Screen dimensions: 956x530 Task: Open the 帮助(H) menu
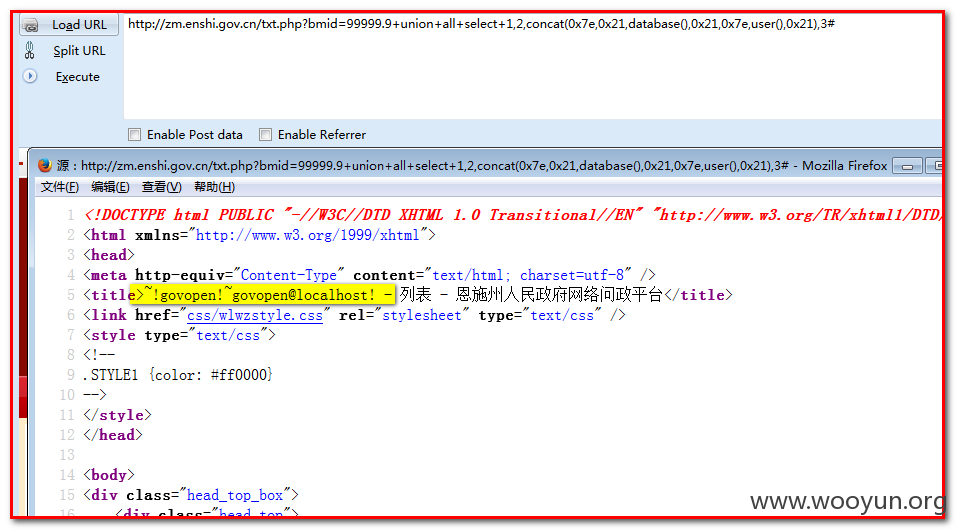tap(215, 187)
